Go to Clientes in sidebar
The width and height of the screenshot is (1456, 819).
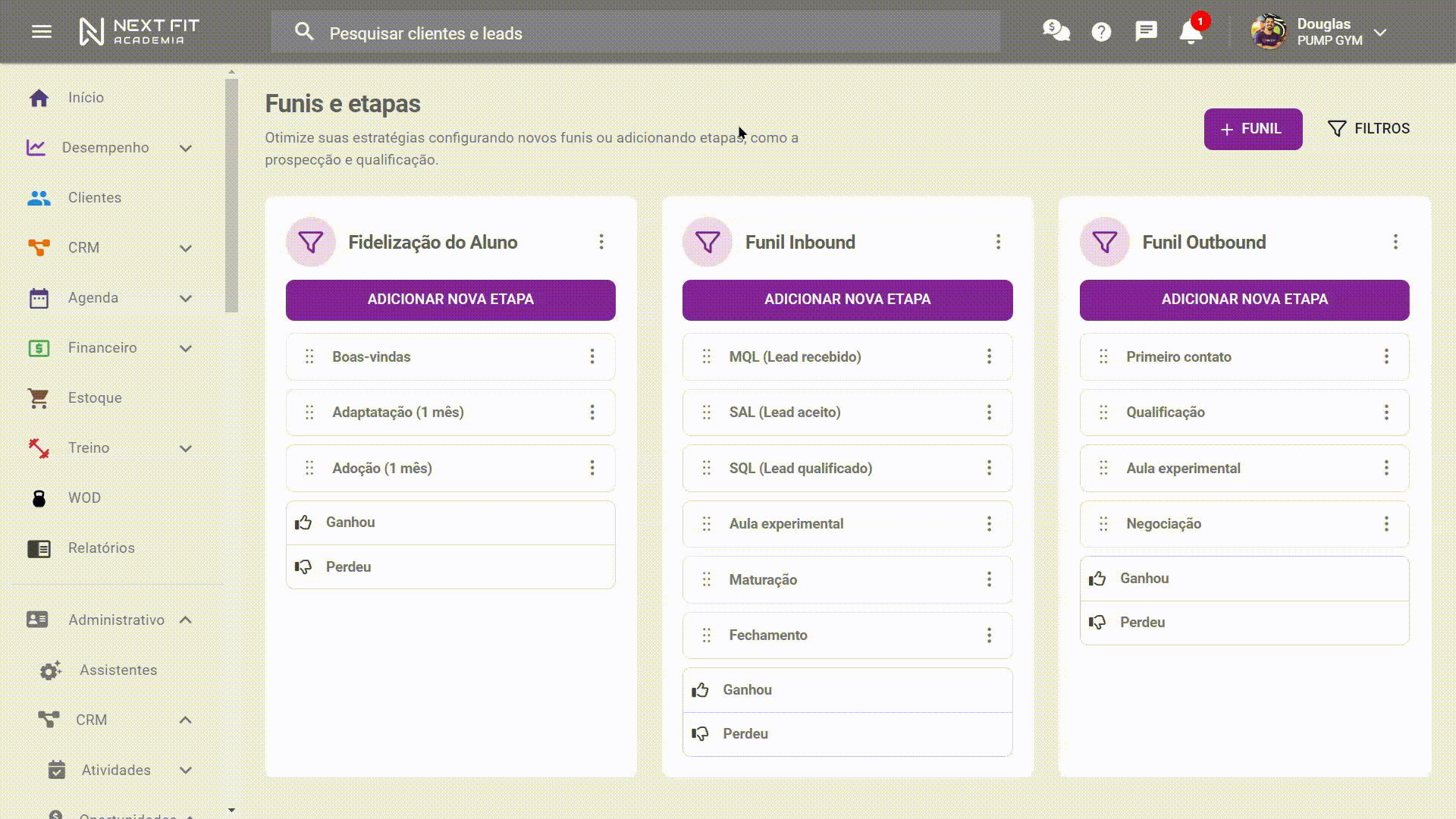pos(94,198)
